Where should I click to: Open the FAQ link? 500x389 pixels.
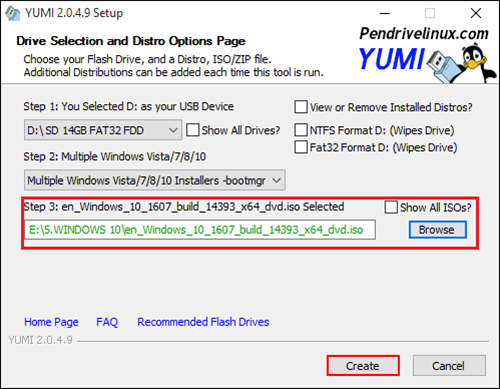pos(107,322)
